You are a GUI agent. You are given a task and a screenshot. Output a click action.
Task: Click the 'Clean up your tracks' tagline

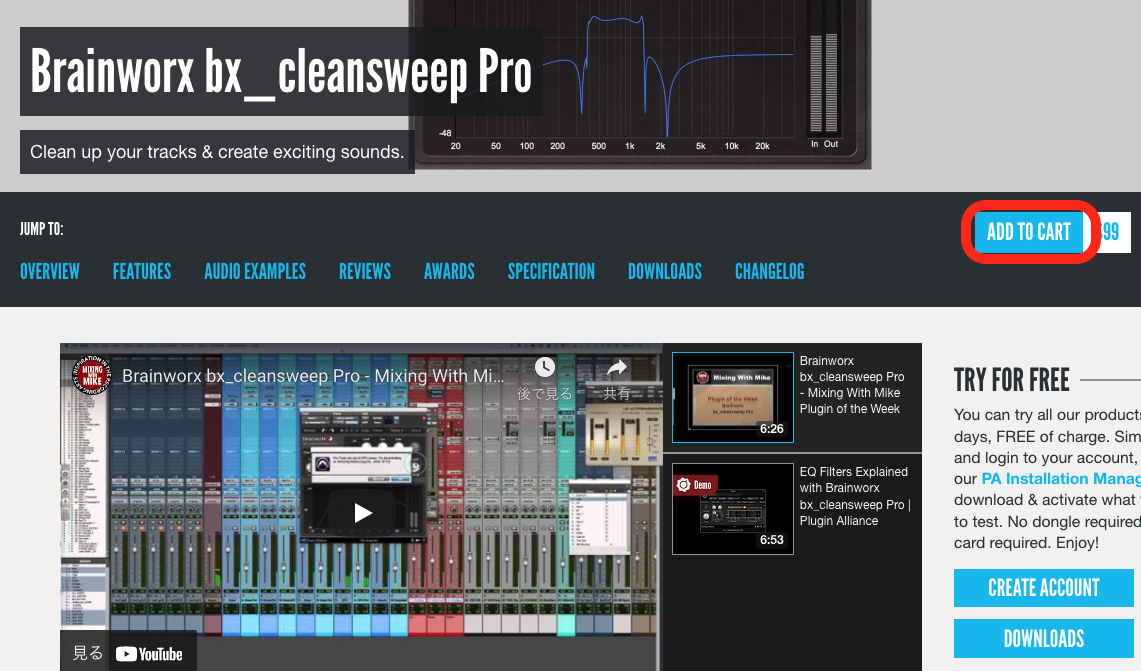click(x=217, y=152)
